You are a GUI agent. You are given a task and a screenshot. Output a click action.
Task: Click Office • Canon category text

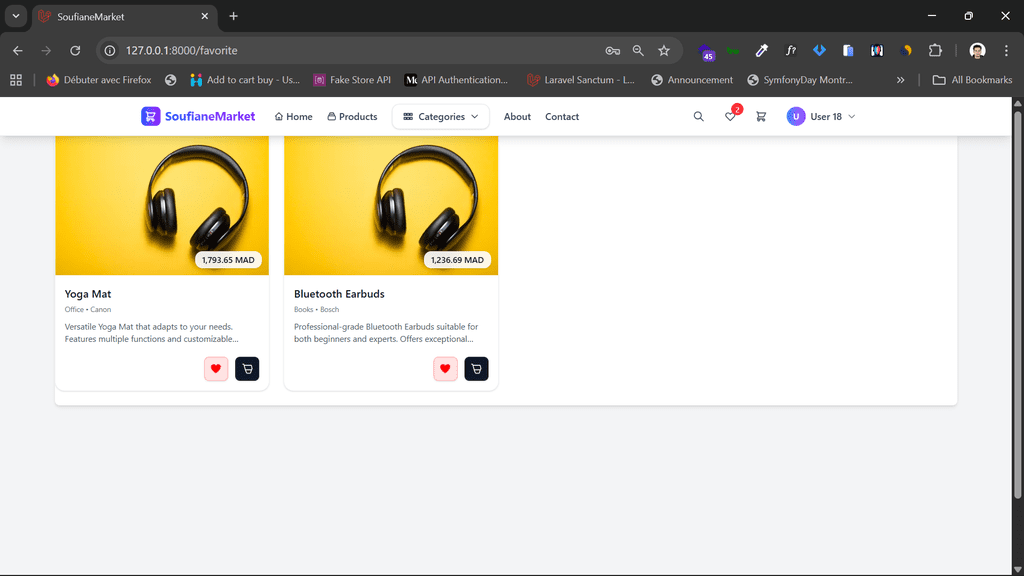[88, 310]
